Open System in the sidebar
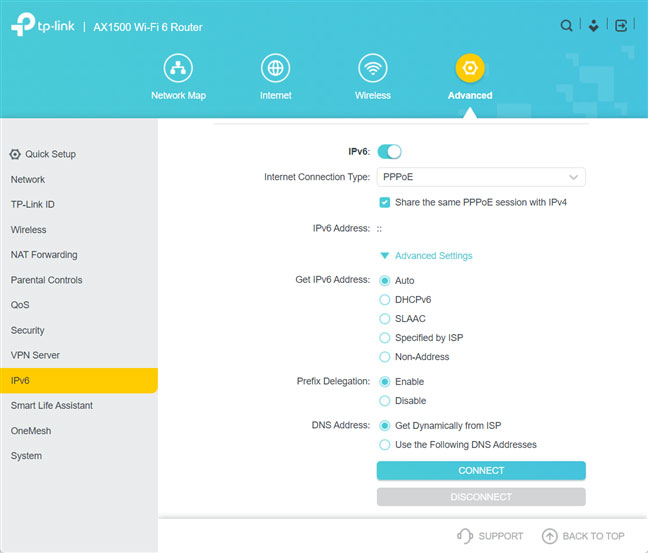The height and width of the screenshot is (553, 648). tap(26, 456)
